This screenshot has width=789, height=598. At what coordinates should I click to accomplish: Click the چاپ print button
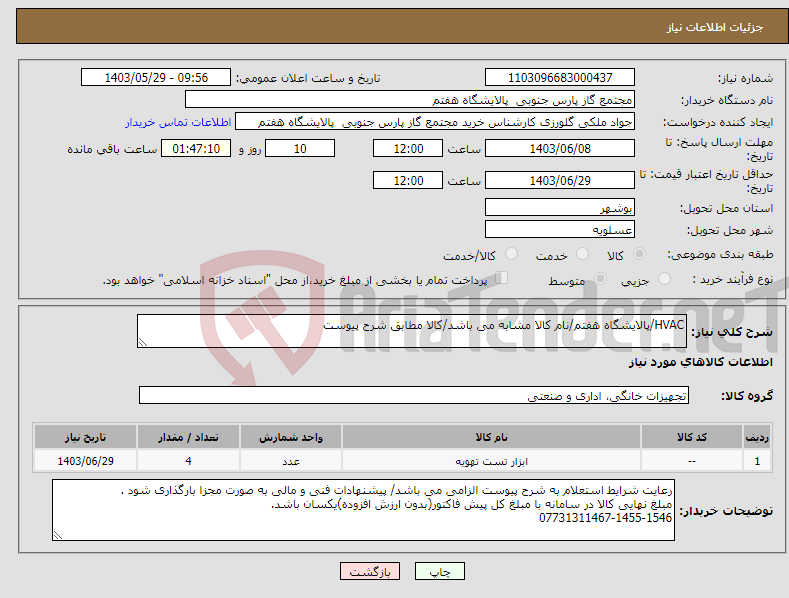click(440, 571)
